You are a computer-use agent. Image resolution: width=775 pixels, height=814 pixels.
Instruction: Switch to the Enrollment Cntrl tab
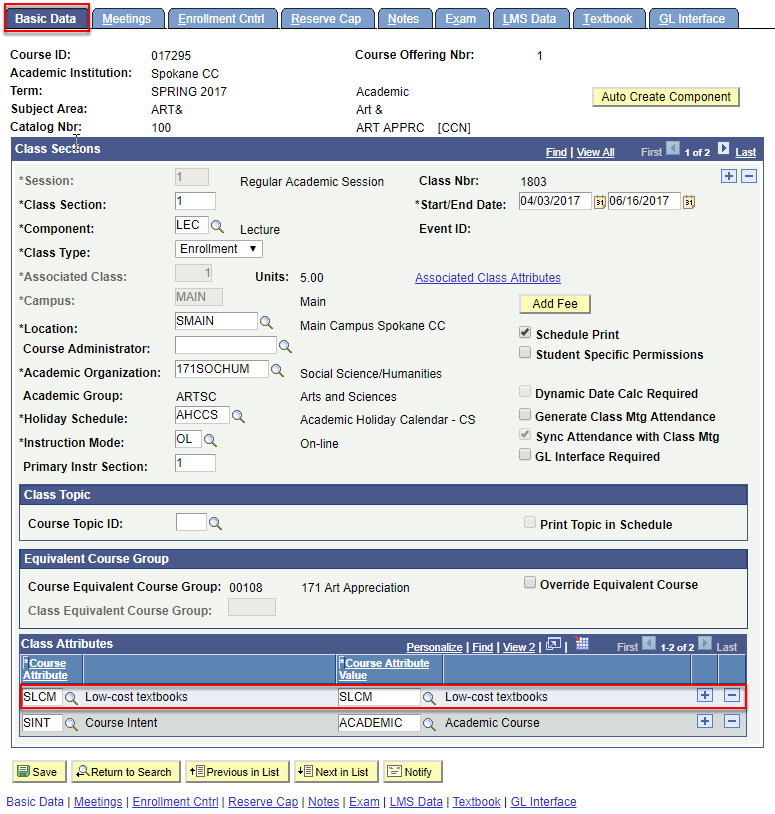[x=222, y=19]
